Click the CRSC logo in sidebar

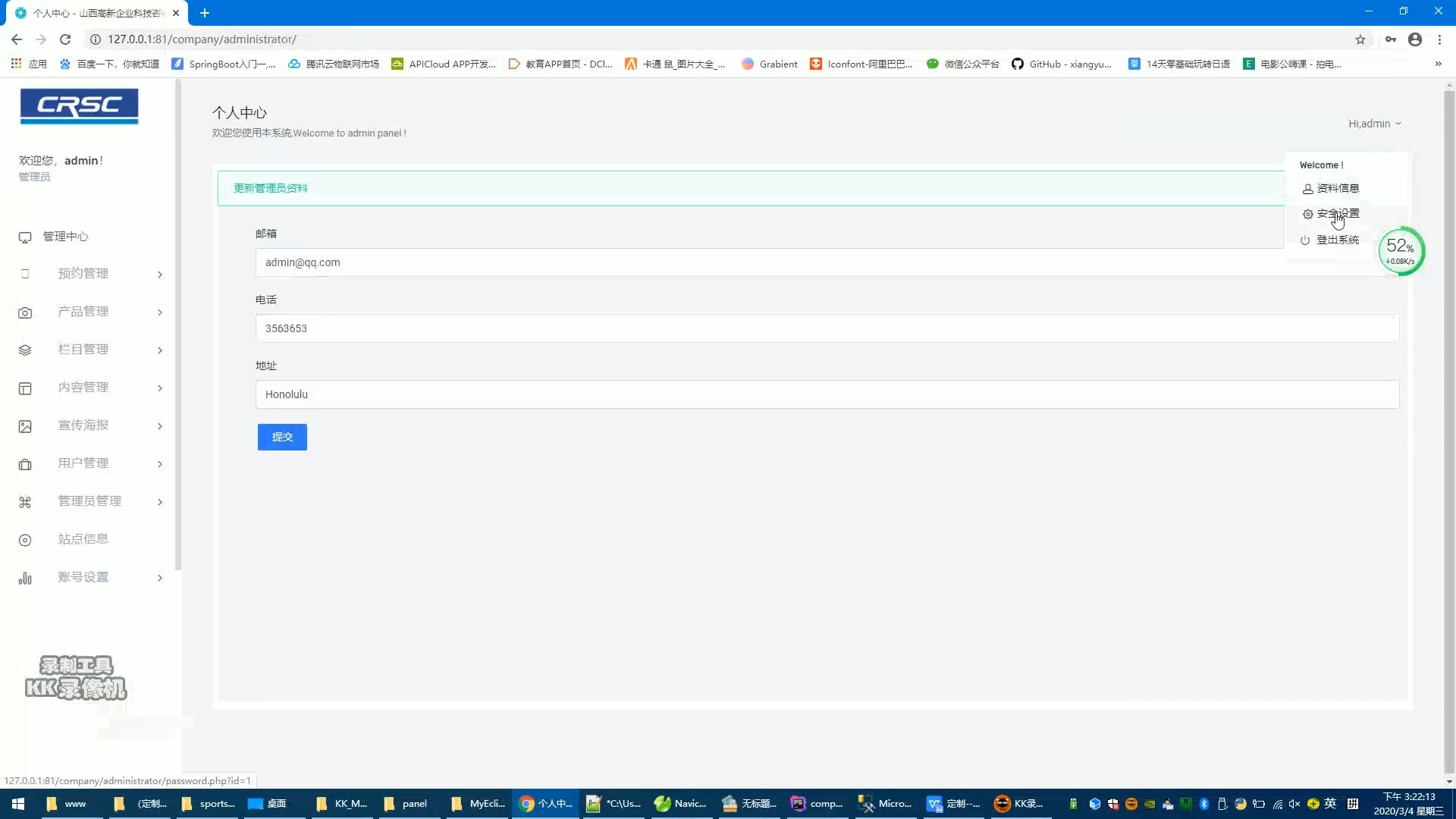79,106
